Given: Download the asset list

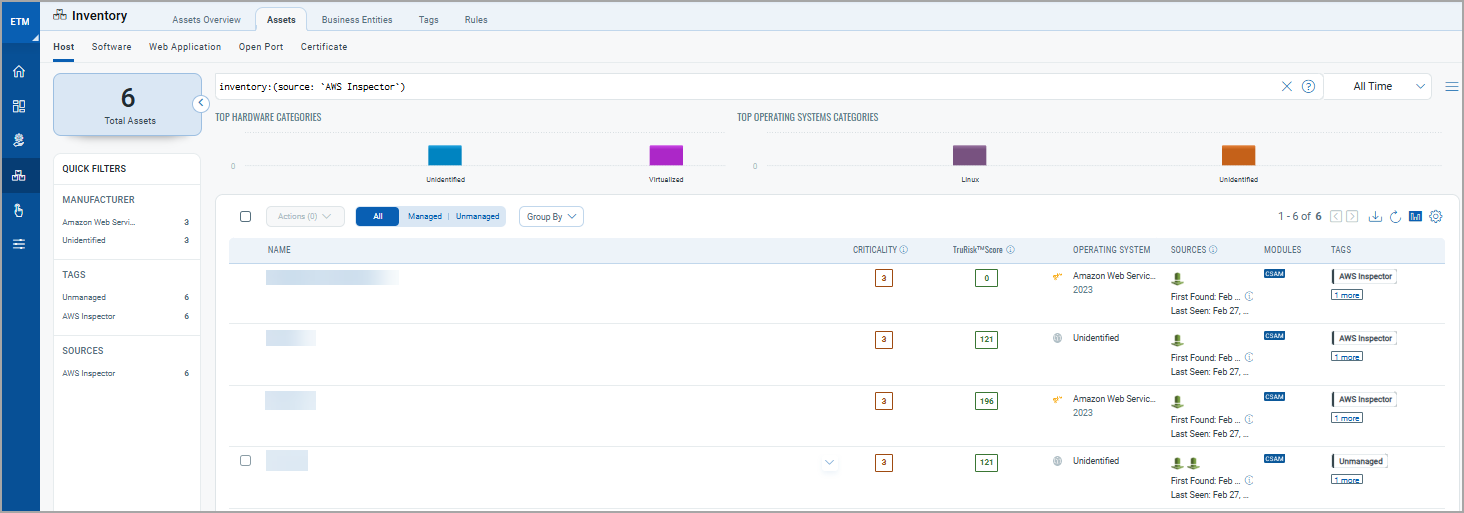Looking at the screenshot, I should pos(1375,216).
